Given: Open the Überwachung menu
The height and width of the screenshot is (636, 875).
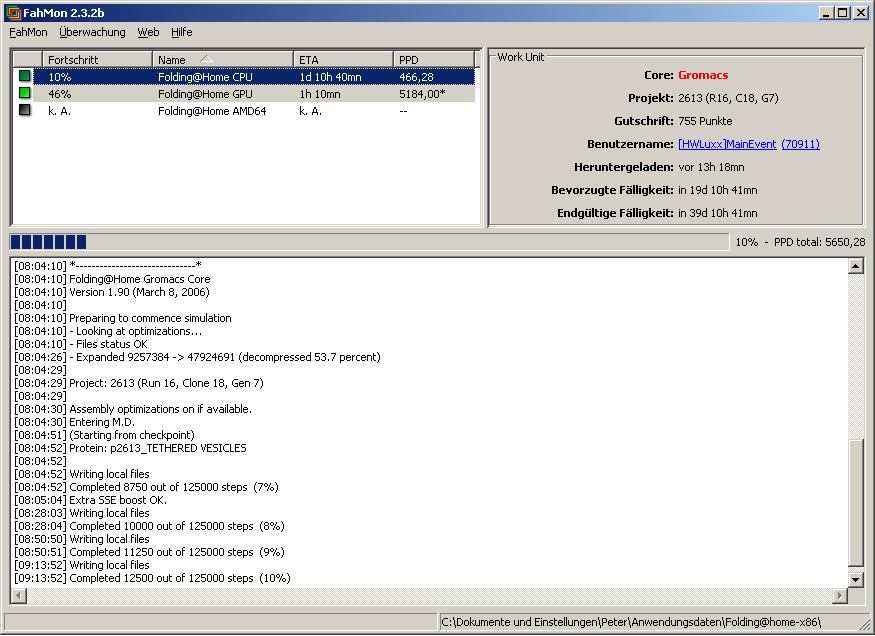Looking at the screenshot, I should [92, 32].
